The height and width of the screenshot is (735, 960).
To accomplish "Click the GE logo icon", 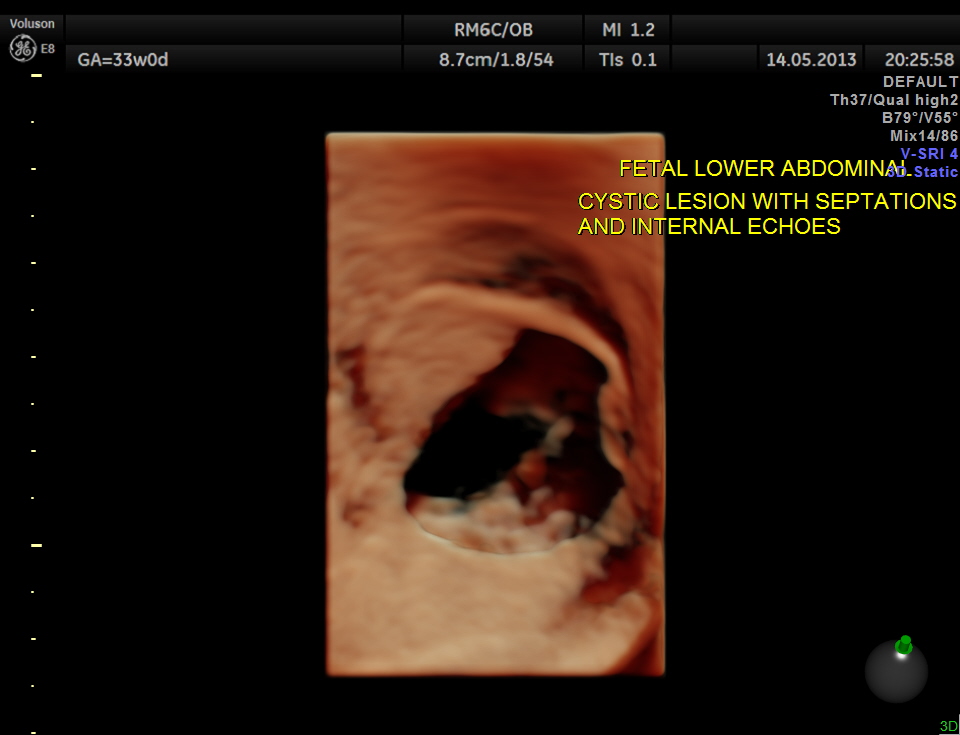I will point(21,47).
